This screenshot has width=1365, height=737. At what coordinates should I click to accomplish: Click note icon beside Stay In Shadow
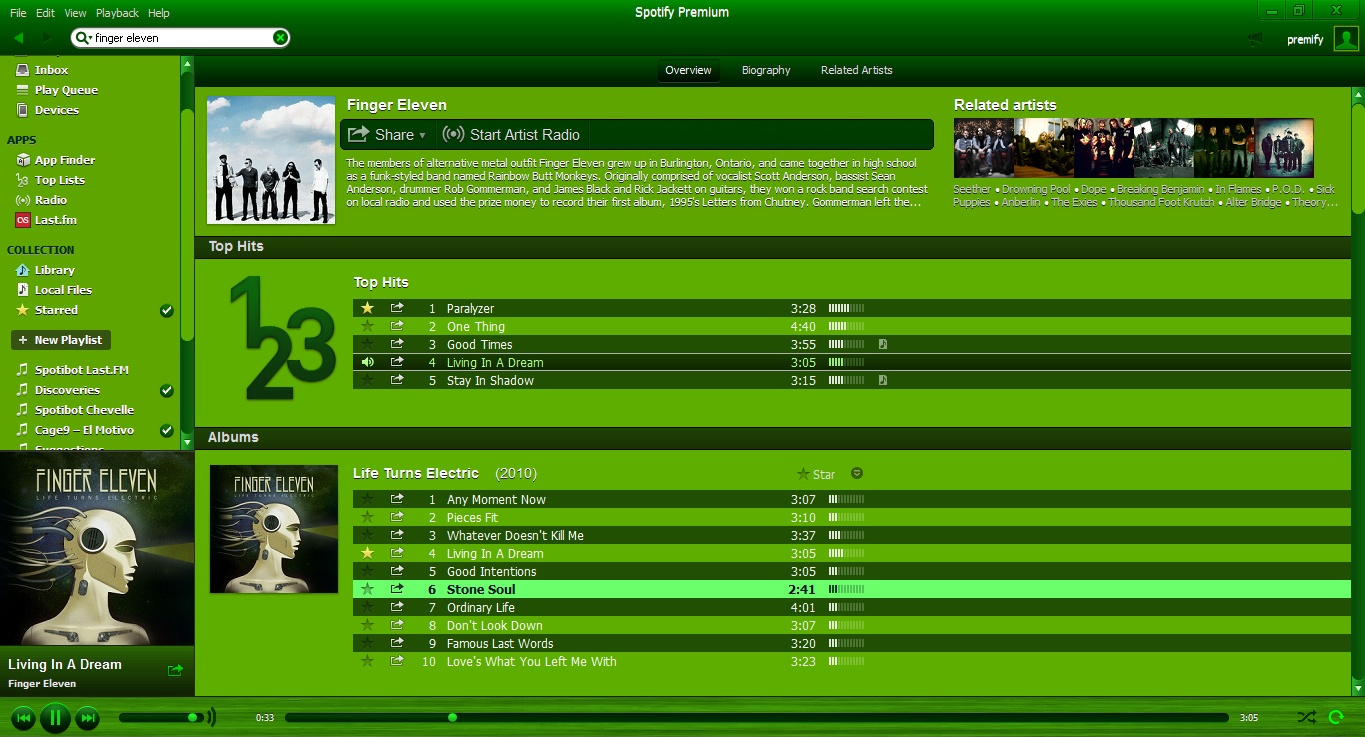[x=883, y=380]
